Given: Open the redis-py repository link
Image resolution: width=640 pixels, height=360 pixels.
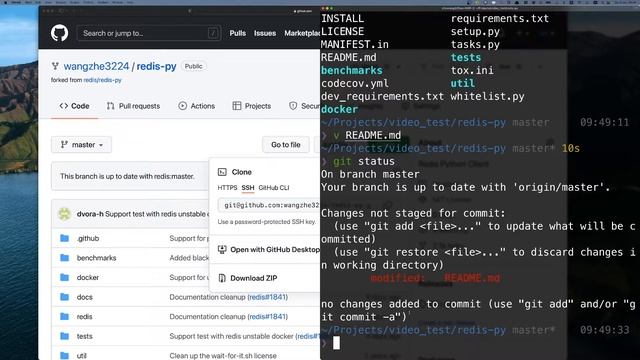Looking at the screenshot, I should coord(156,66).
